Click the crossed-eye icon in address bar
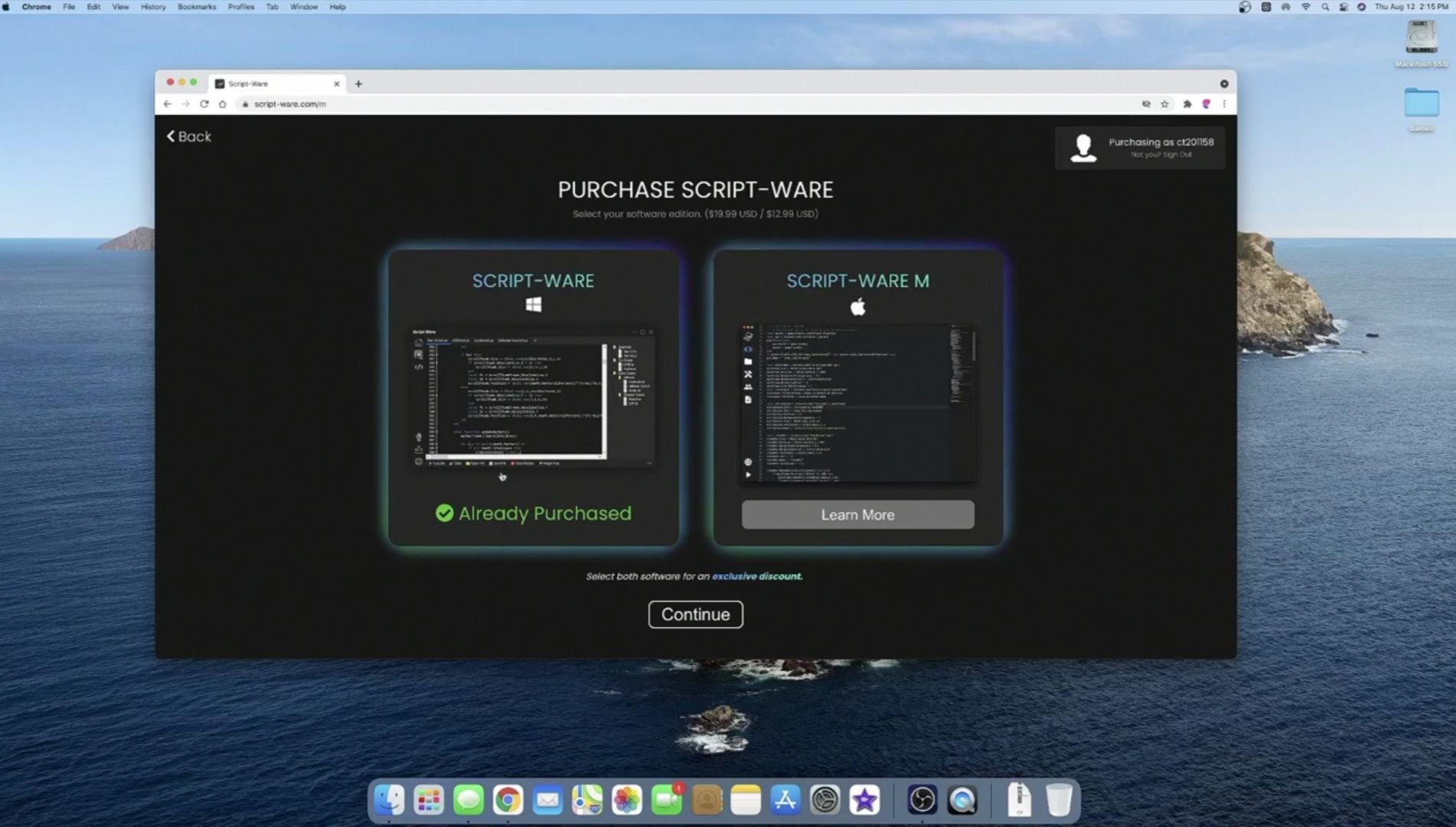The image size is (1456, 827). [x=1146, y=104]
